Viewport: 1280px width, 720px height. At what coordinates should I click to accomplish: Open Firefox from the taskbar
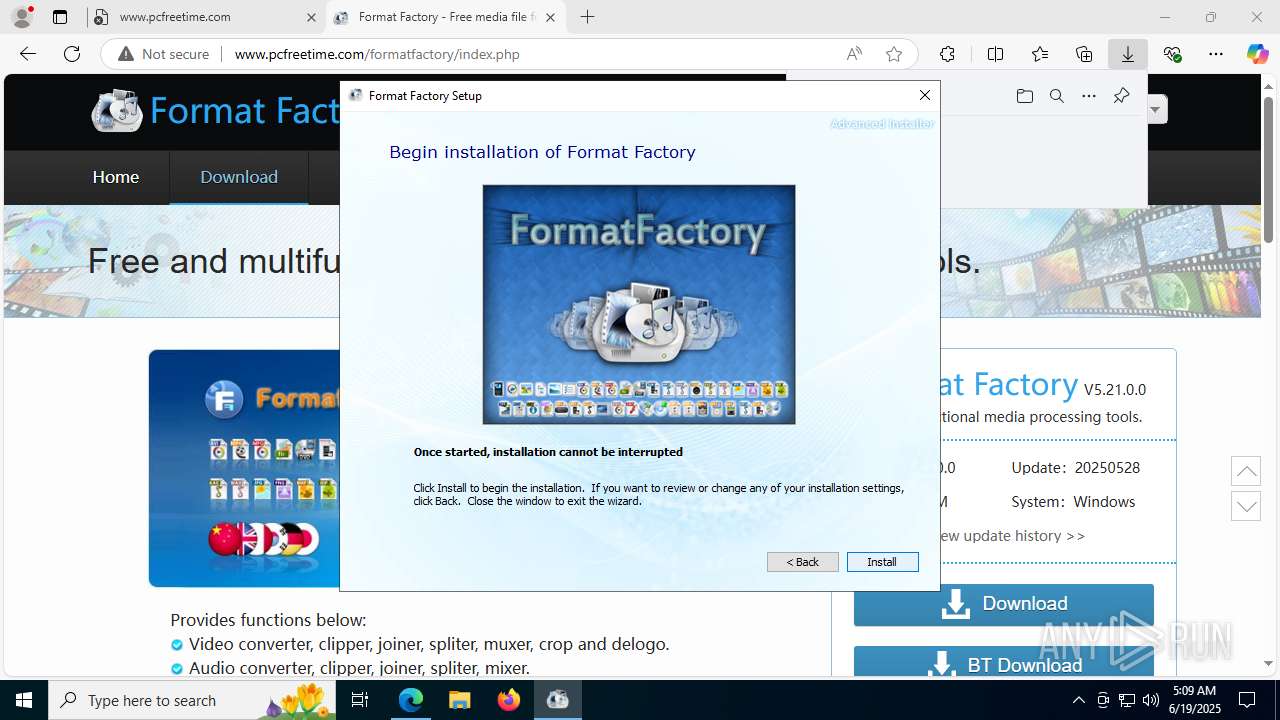(509, 700)
